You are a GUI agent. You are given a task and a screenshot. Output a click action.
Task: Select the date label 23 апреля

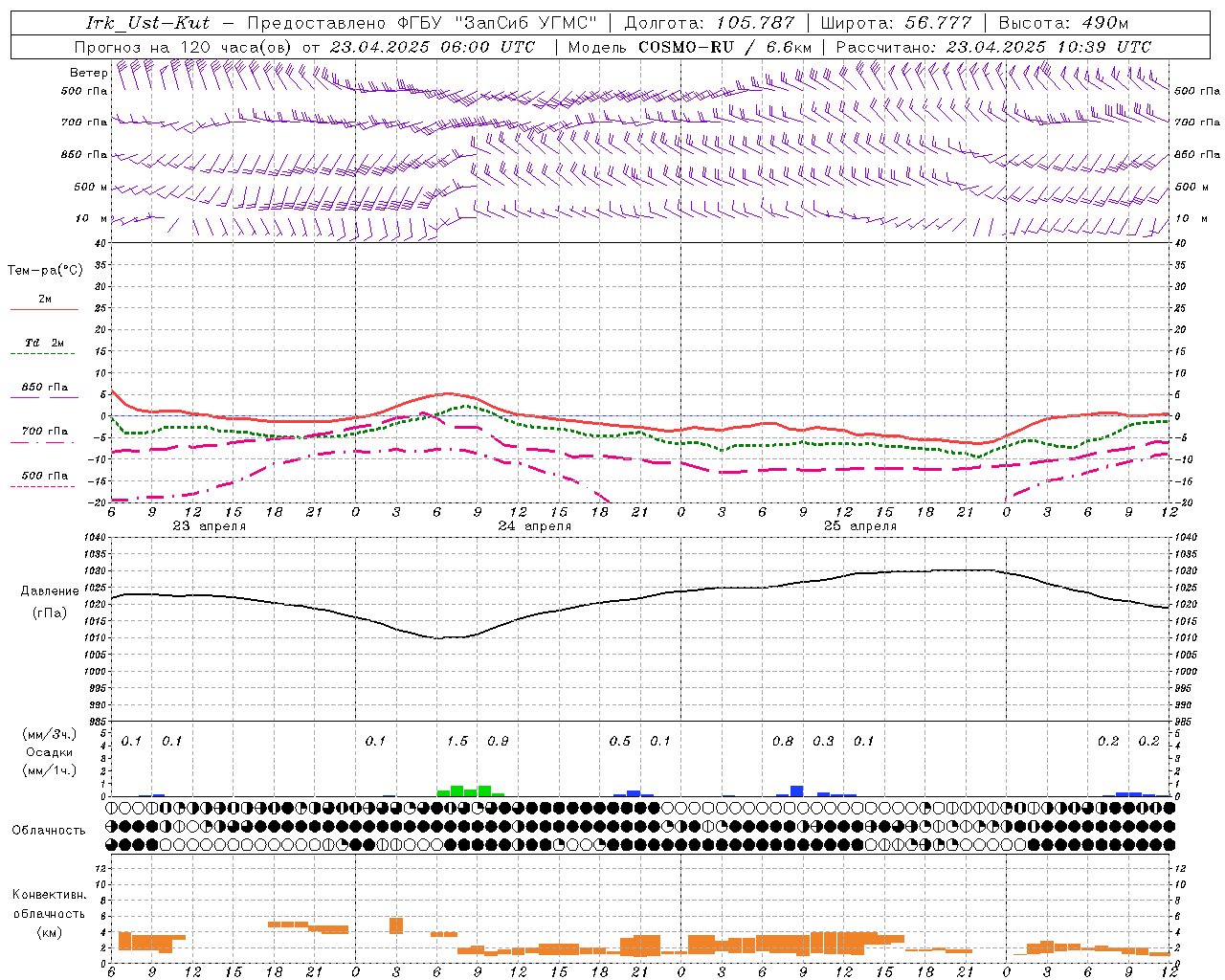click(x=209, y=526)
